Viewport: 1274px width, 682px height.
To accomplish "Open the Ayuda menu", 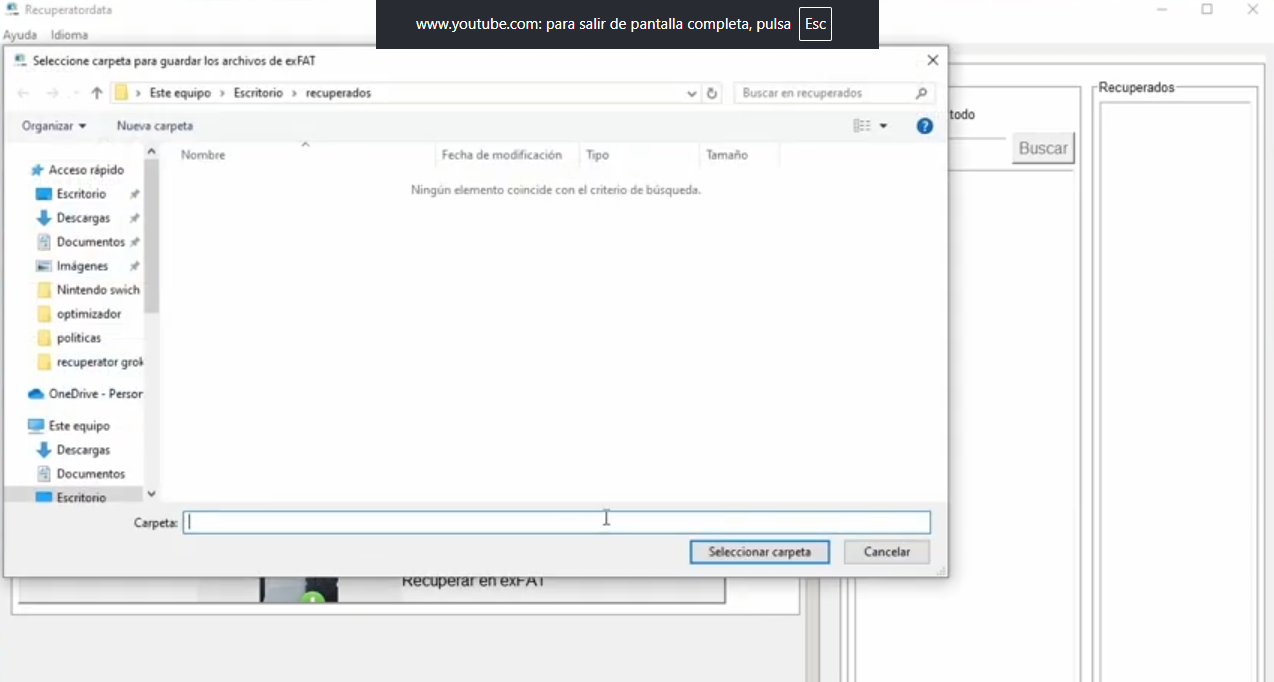I will coord(20,35).
